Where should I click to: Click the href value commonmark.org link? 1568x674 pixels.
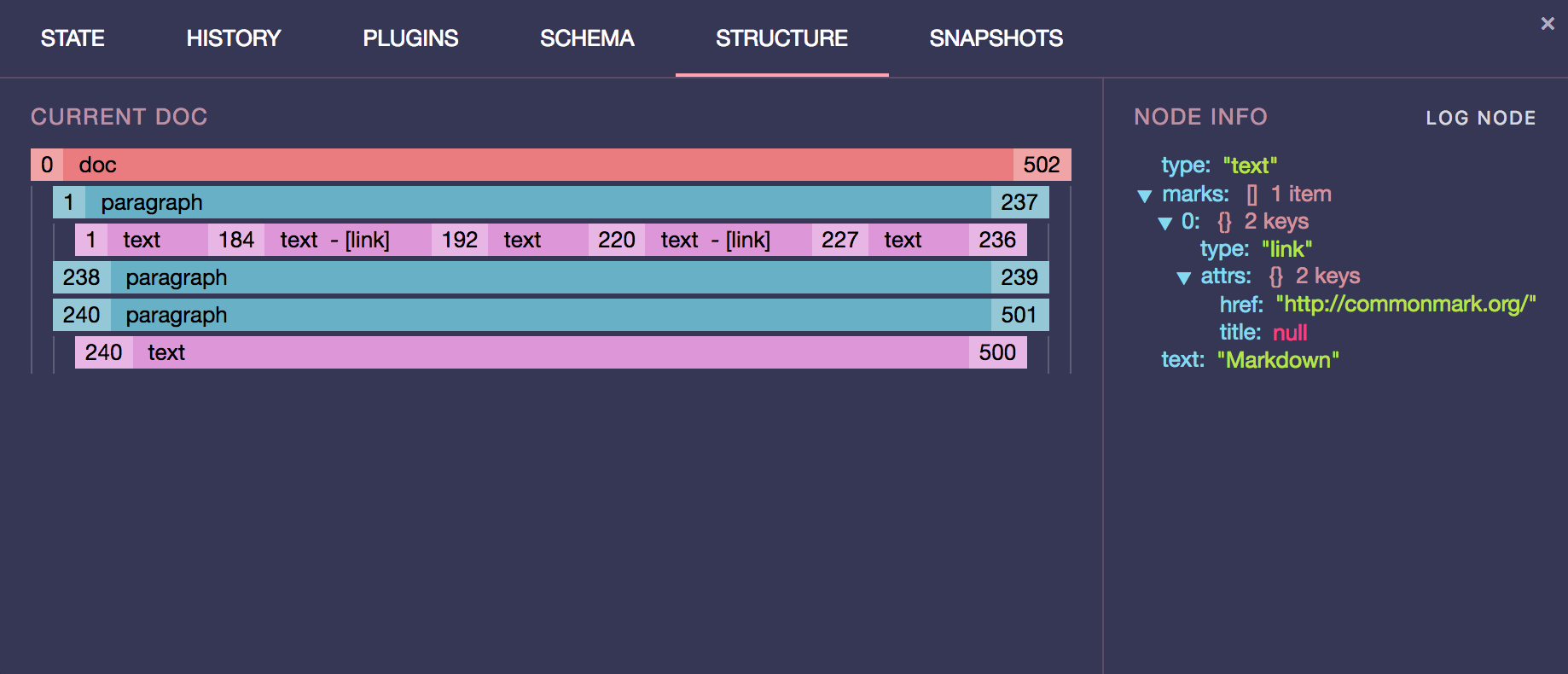point(1406,305)
